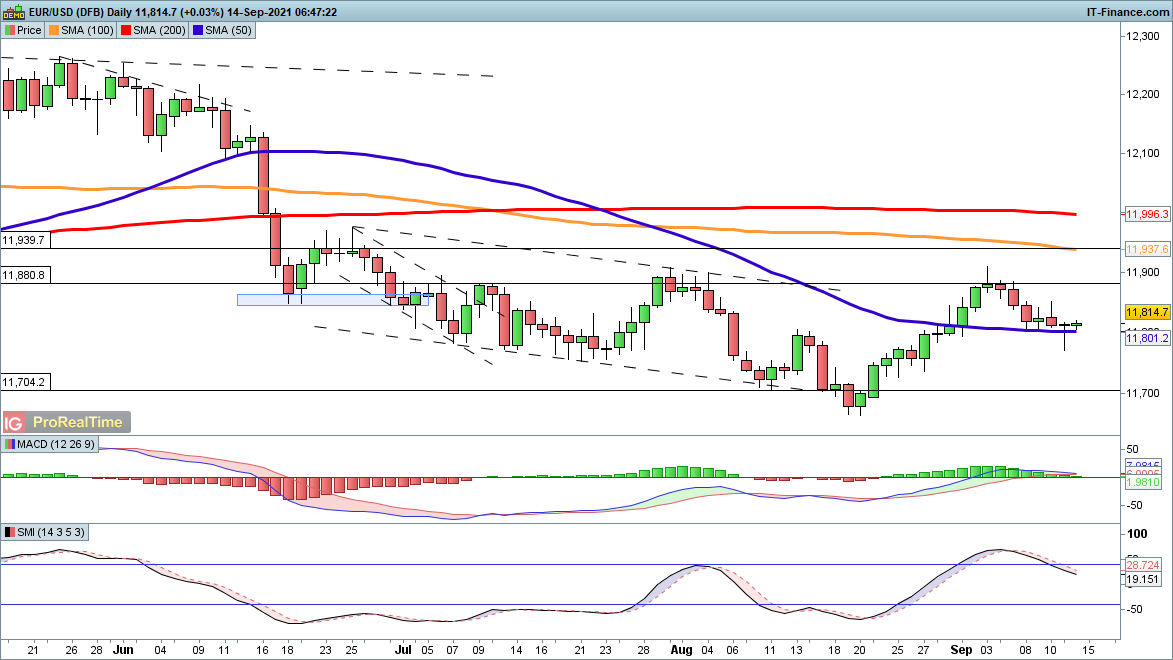Click the orange SMA (100) swatch

pos(53,31)
